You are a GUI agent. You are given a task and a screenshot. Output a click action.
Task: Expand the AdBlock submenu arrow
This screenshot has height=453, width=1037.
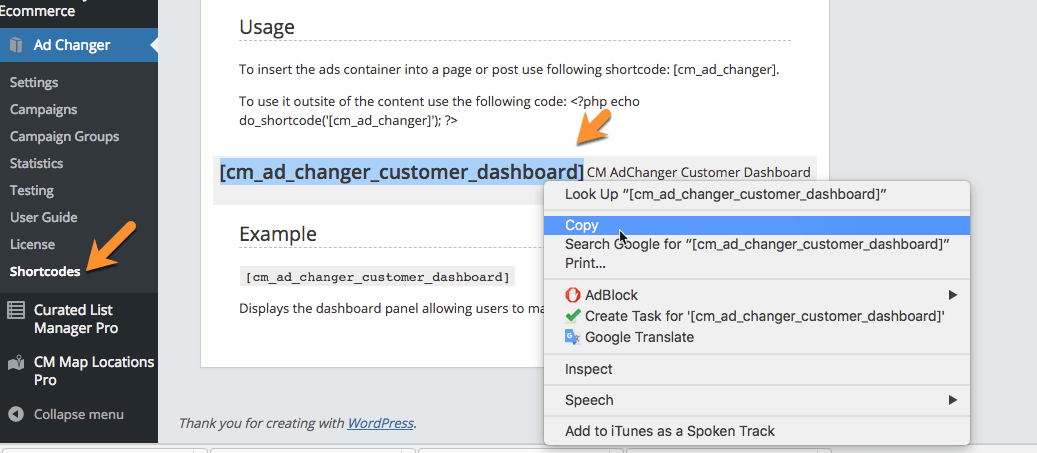point(953,295)
